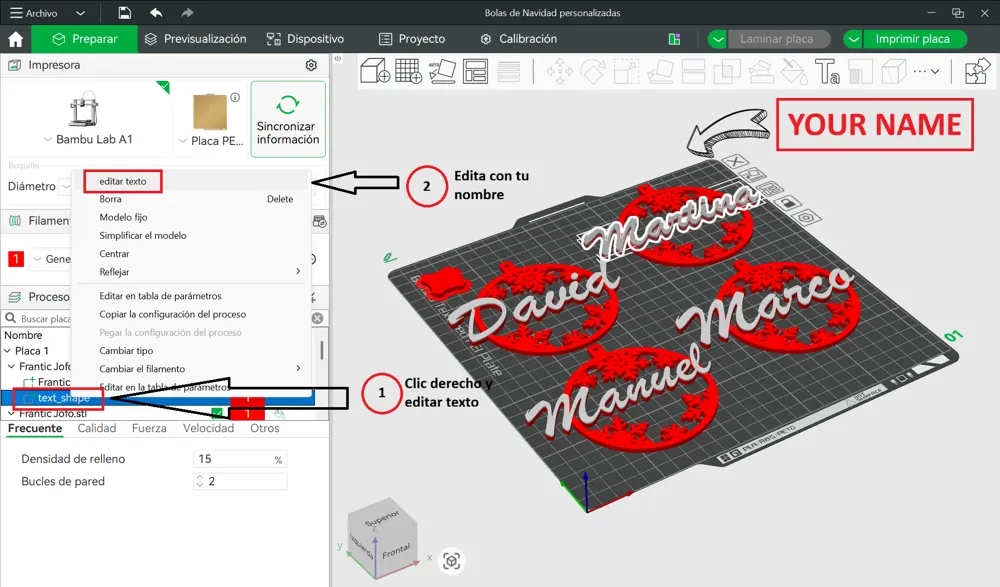Click the home icon
Image resolution: width=1000 pixels, height=587 pixels.
coord(15,40)
